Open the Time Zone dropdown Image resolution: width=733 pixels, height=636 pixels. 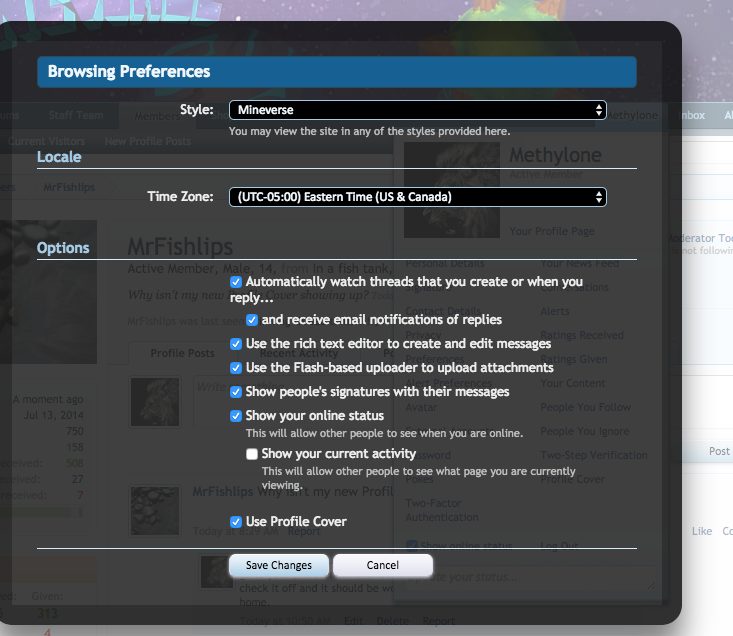point(417,197)
